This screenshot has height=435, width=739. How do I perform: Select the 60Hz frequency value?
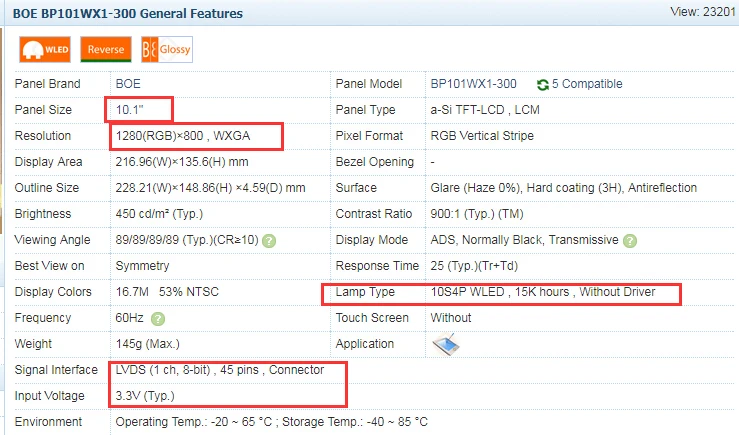click(130, 318)
